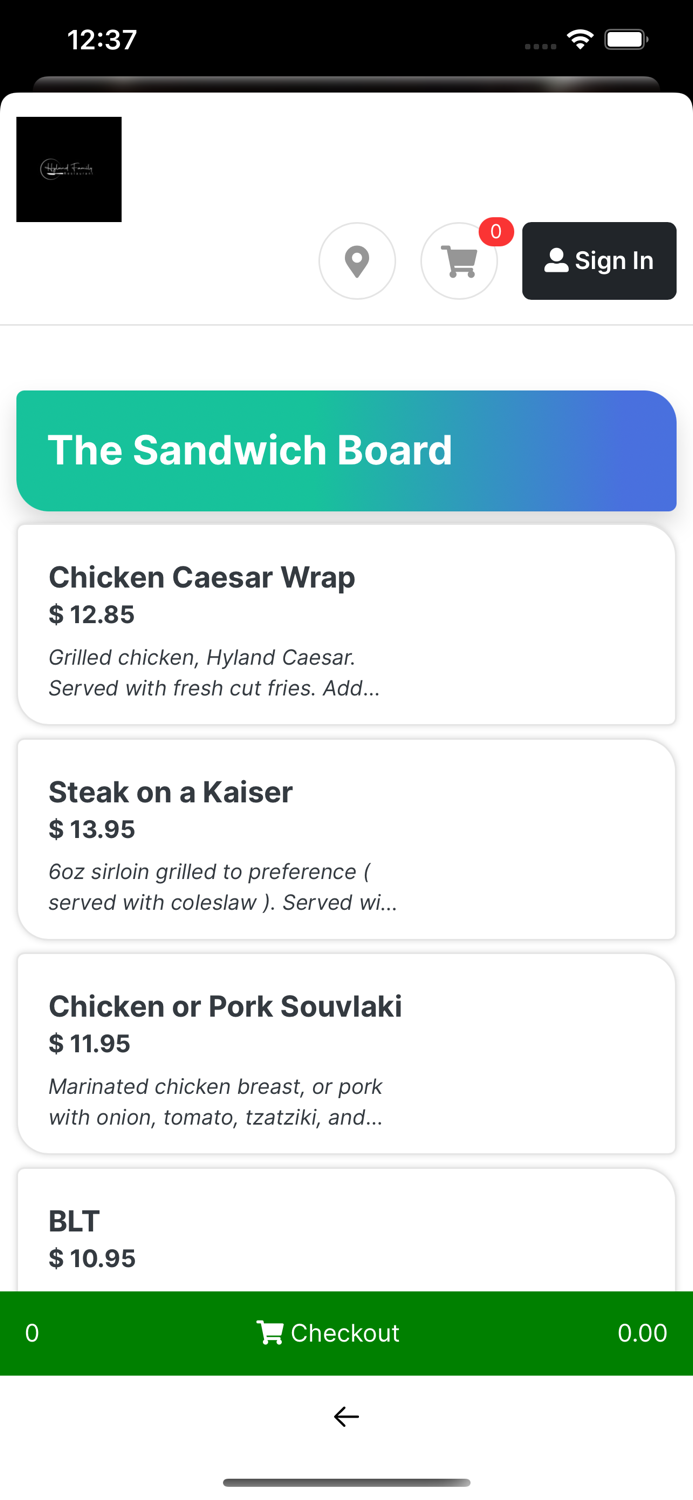Open the BLT menu item
The height and width of the screenshot is (1500, 693).
[x=75, y=1221]
